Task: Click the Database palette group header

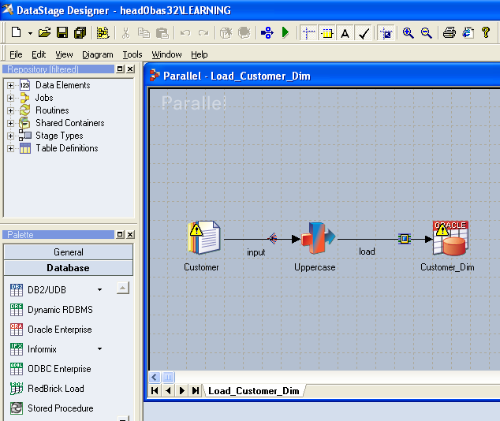Action: coord(68,268)
